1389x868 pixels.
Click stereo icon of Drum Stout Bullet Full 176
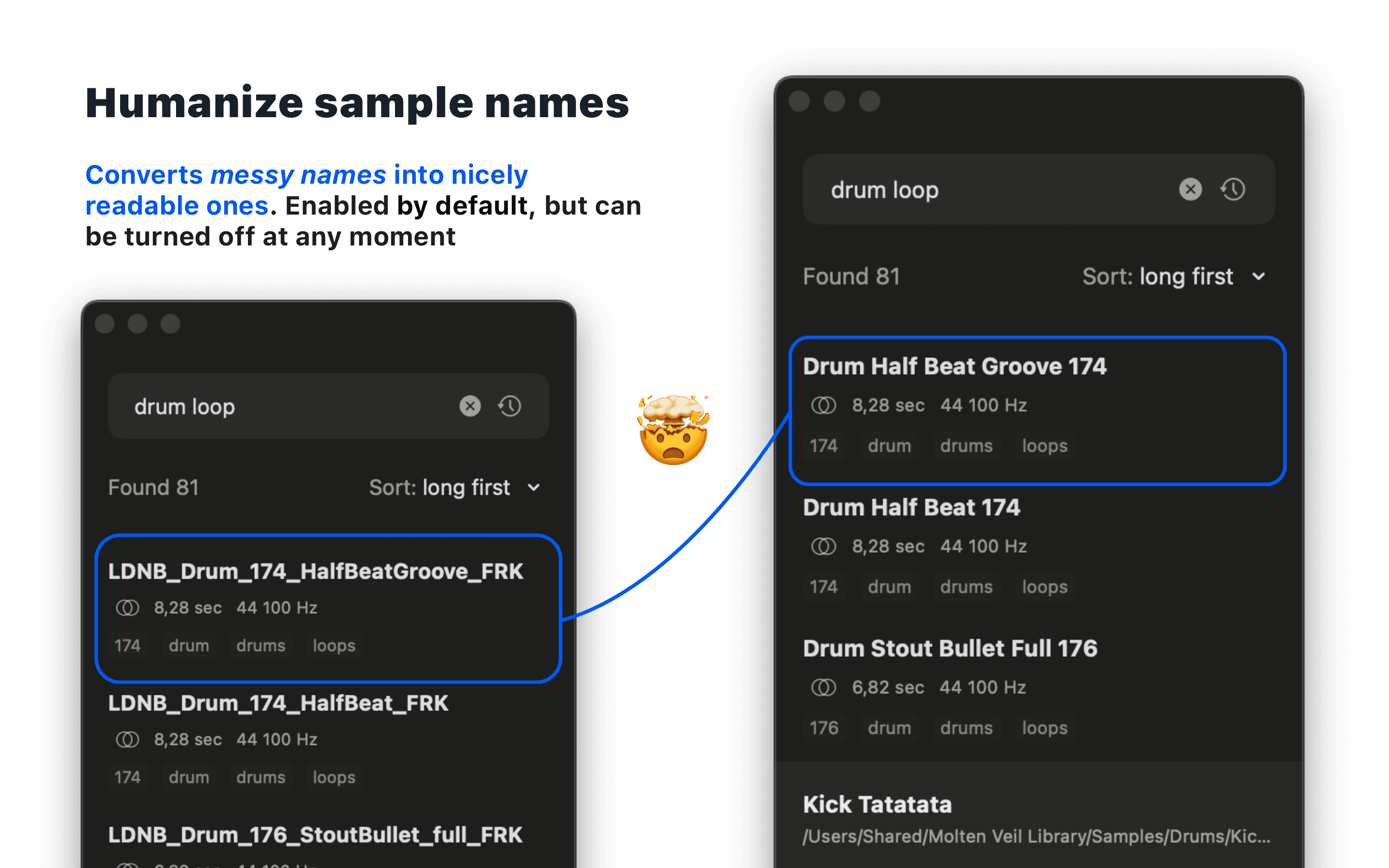tap(823, 687)
